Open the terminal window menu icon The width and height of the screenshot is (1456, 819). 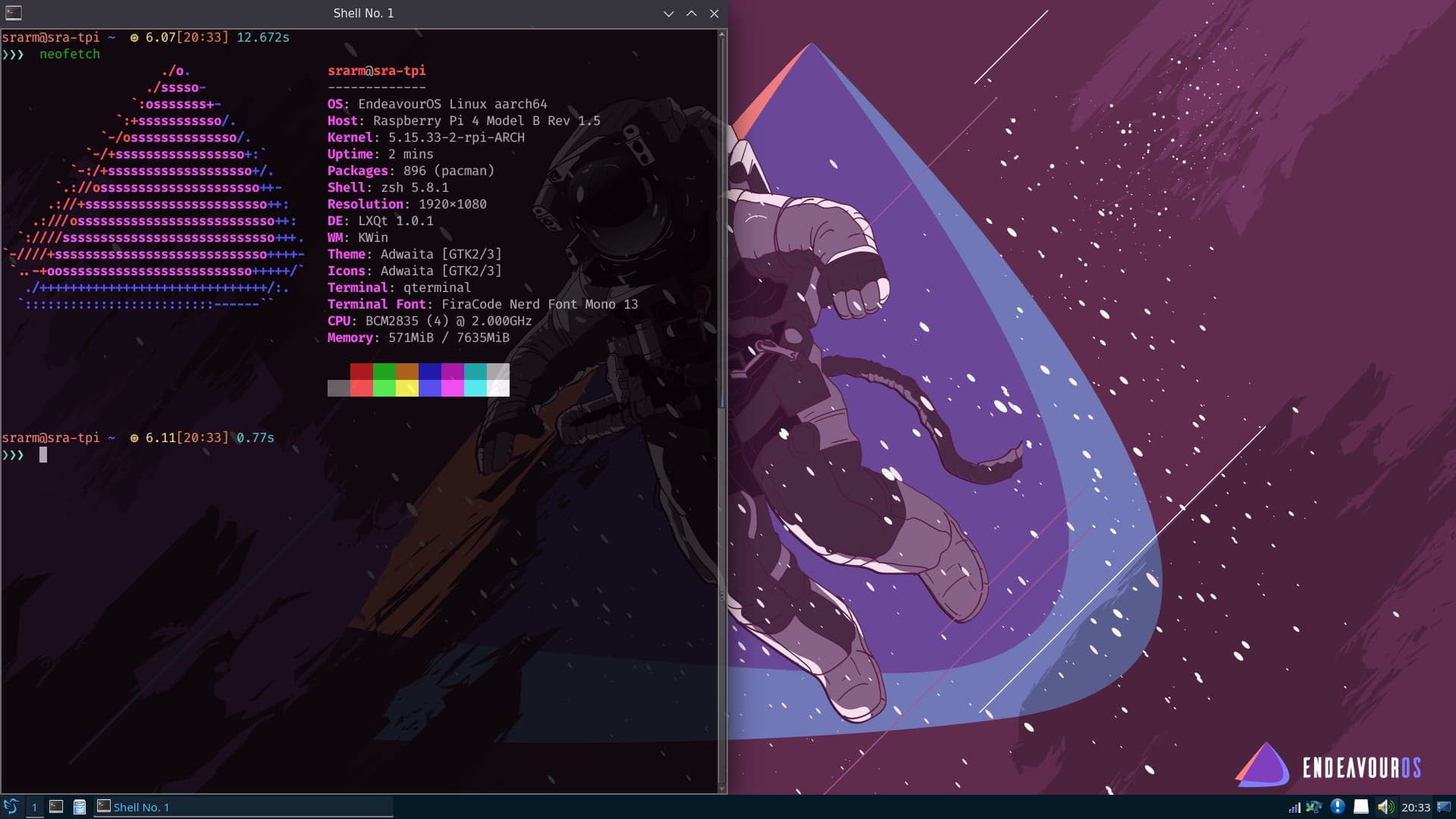[14, 13]
